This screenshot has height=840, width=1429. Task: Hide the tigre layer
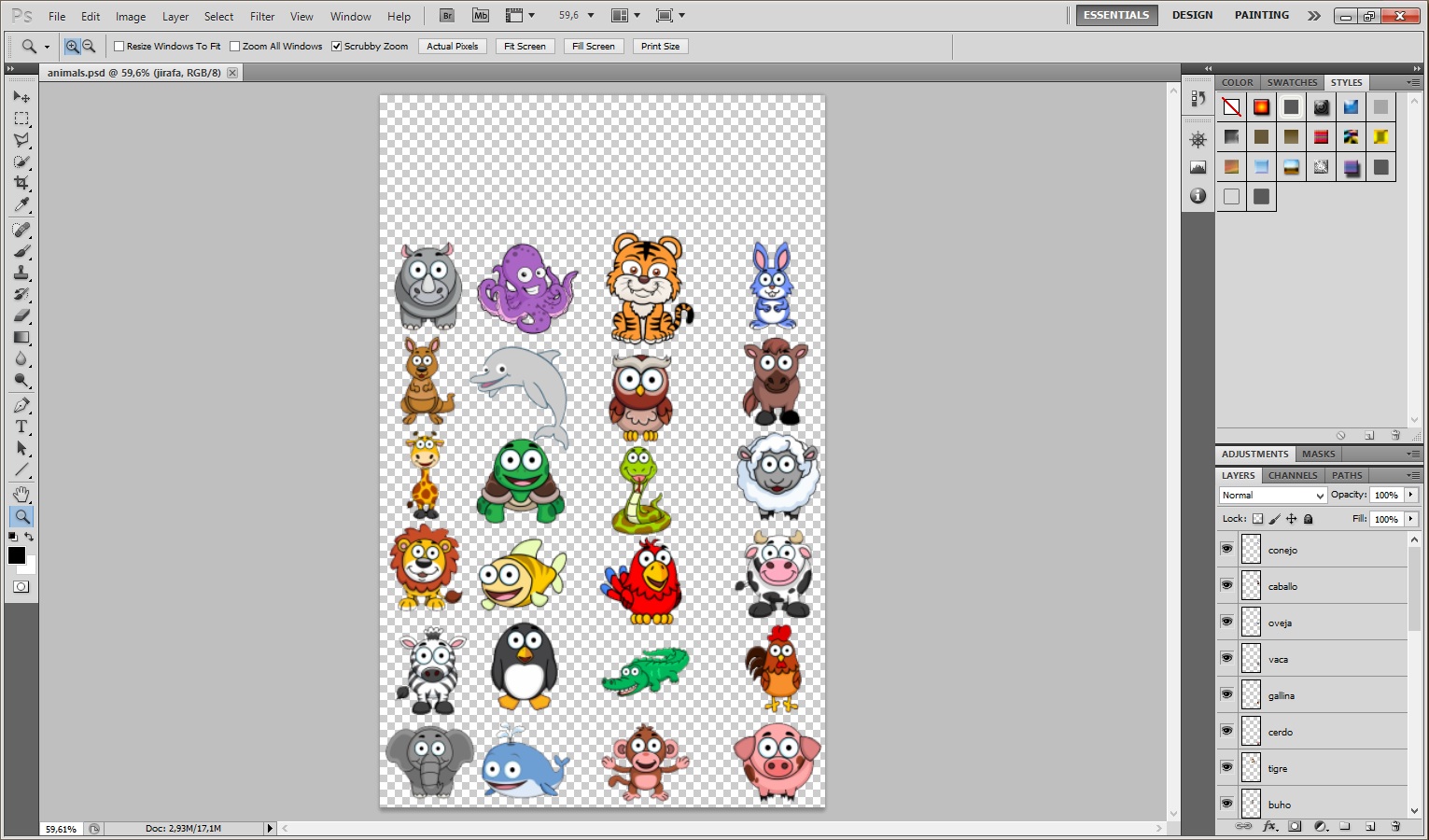[1226, 767]
